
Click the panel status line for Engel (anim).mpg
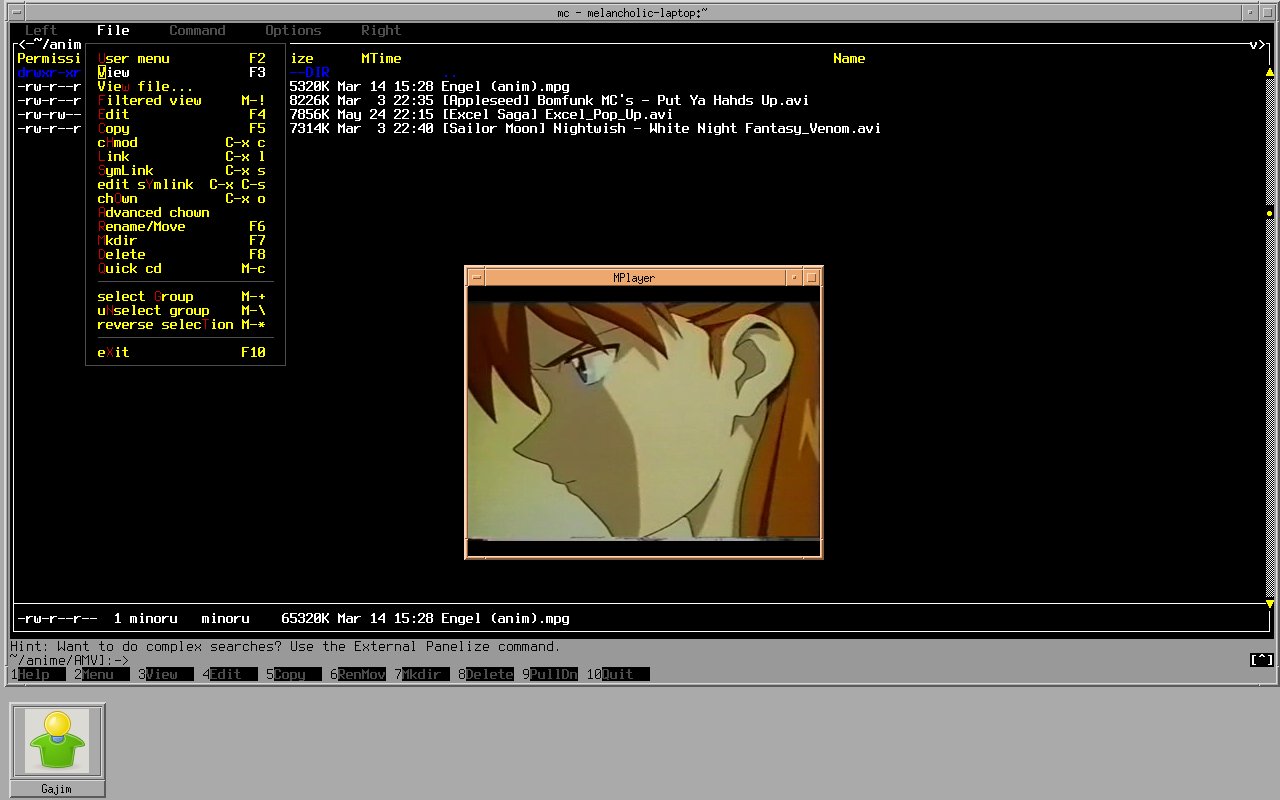(x=293, y=619)
